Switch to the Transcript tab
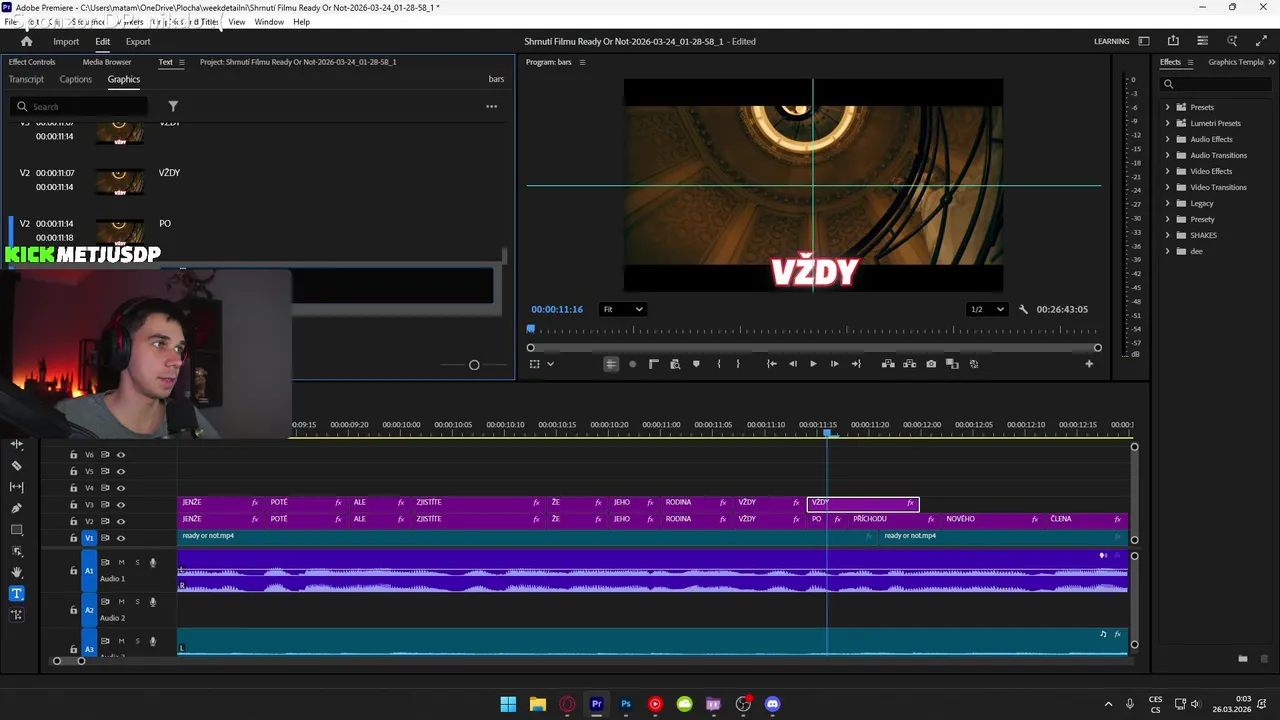Screen dimensions: 1280x720 click(26, 79)
